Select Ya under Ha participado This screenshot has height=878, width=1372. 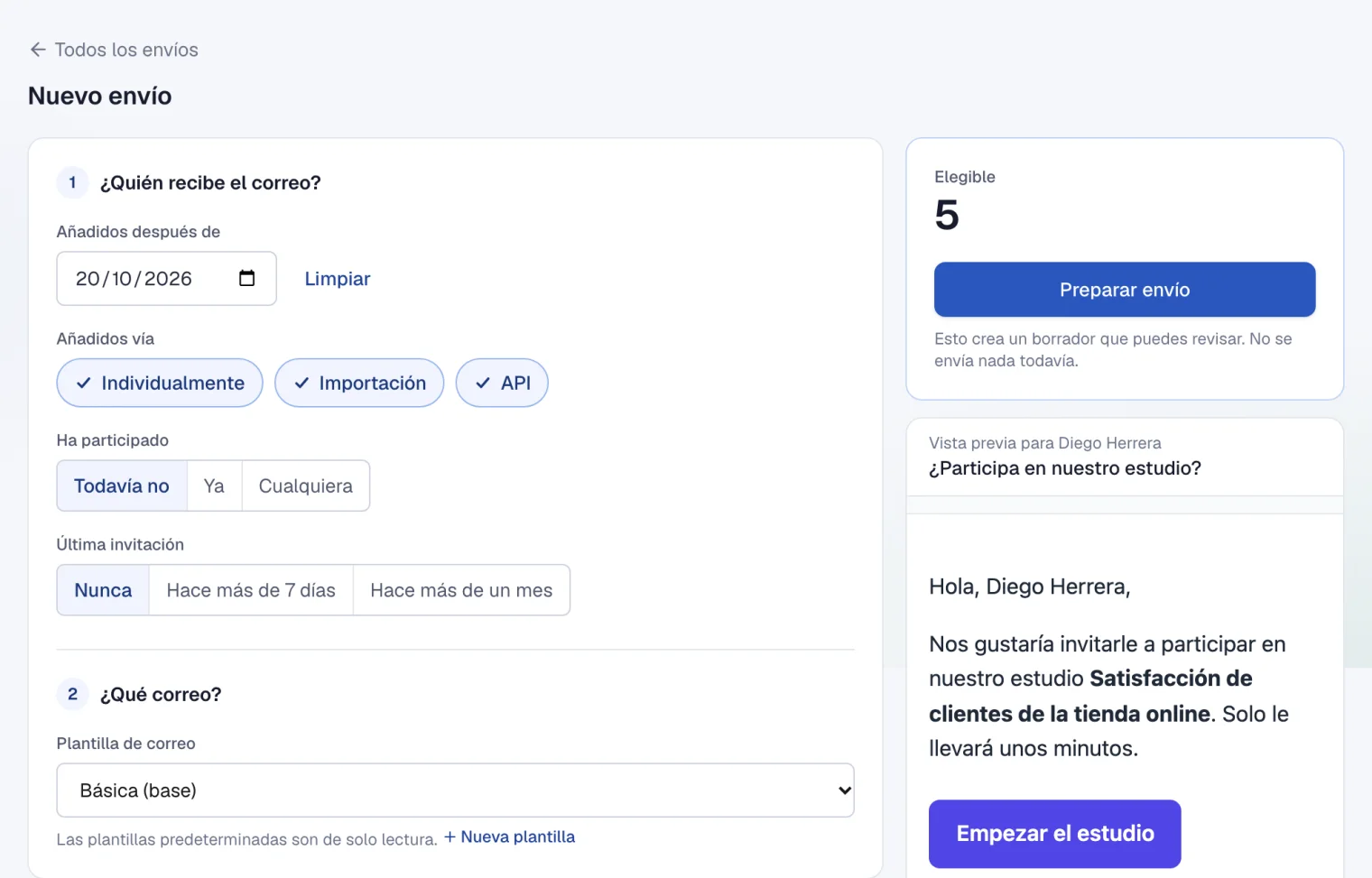(x=214, y=485)
